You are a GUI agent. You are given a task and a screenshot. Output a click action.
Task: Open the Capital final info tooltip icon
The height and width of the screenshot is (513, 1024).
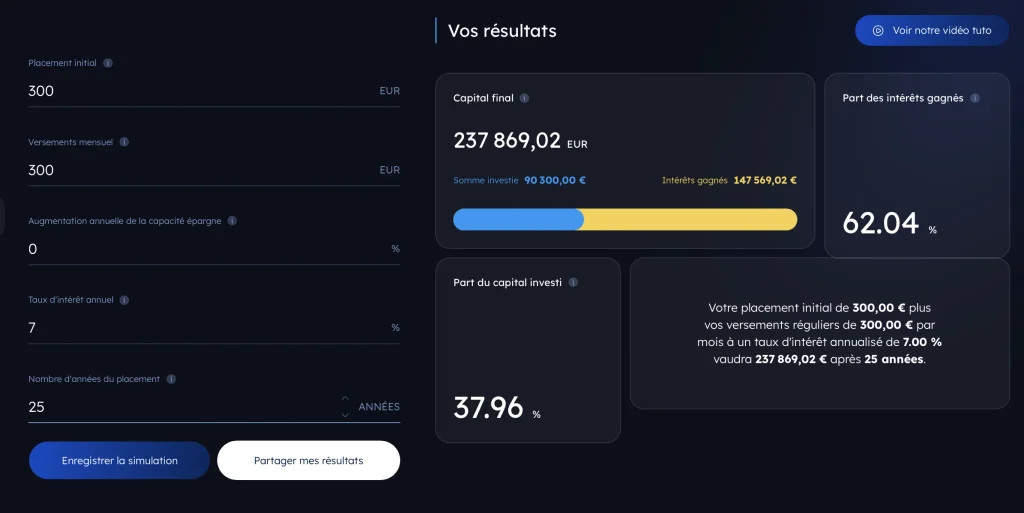(524, 99)
